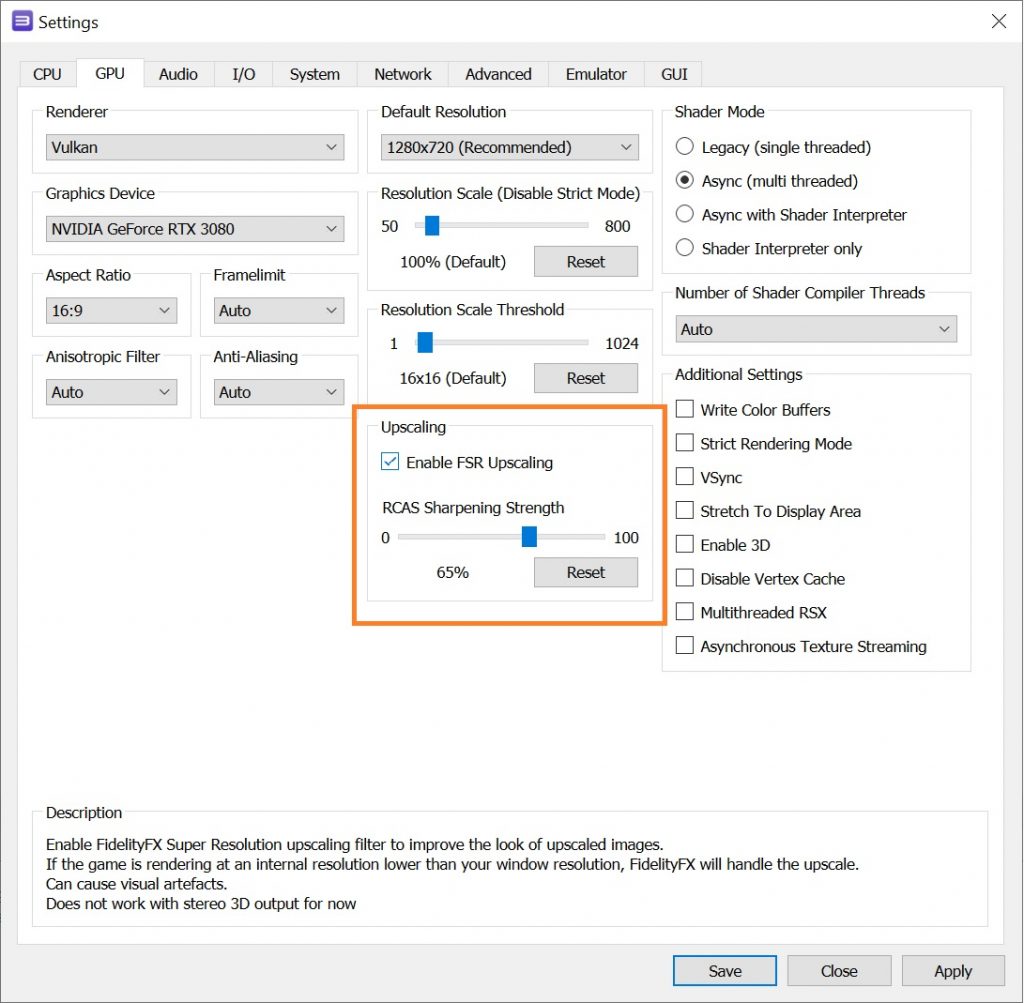The width and height of the screenshot is (1024, 1003).
Task: Click the Resolution Scale slider handle
Action: [432, 225]
